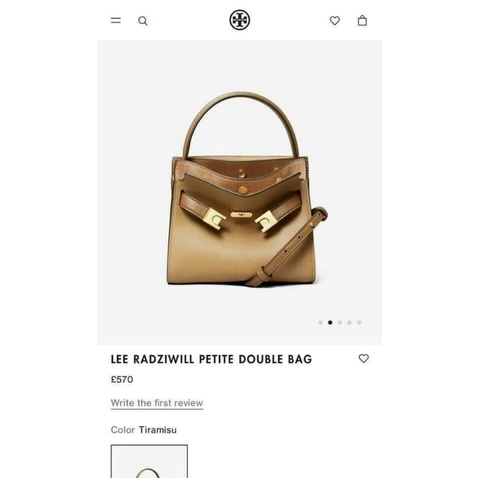Tap the main handbag product image
This screenshot has width=478, height=478.
(239, 193)
